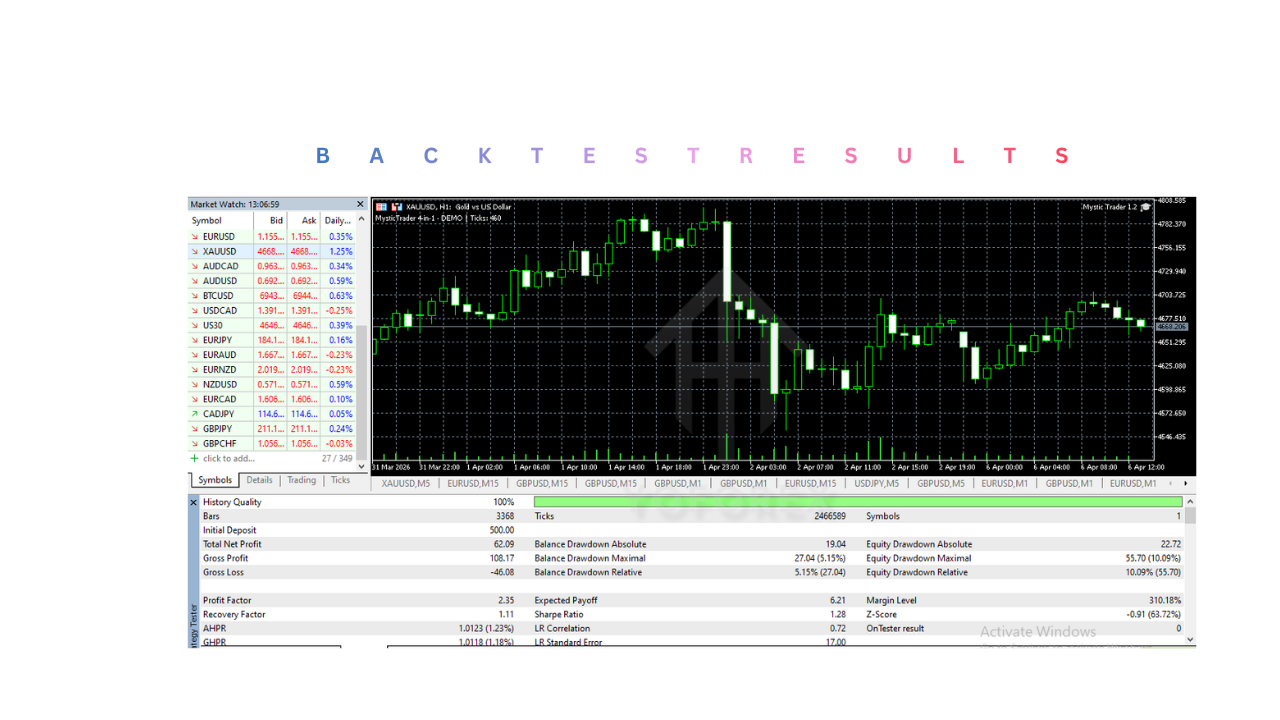Click the plus icon to add a symbol
The image size is (1280, 720).
(x=196, y=458)
